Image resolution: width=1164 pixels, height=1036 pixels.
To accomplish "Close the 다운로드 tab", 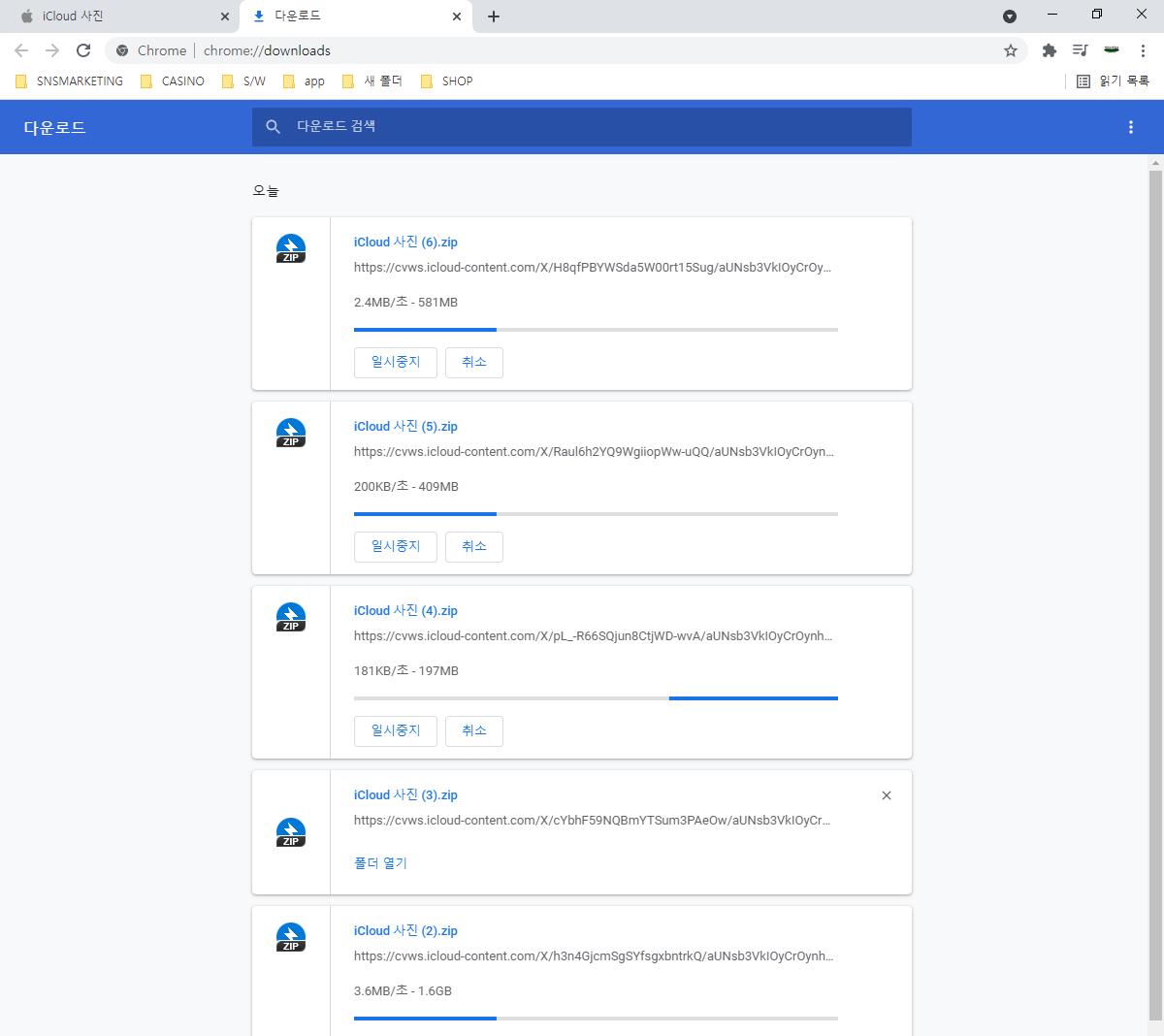I will (457, 16).
